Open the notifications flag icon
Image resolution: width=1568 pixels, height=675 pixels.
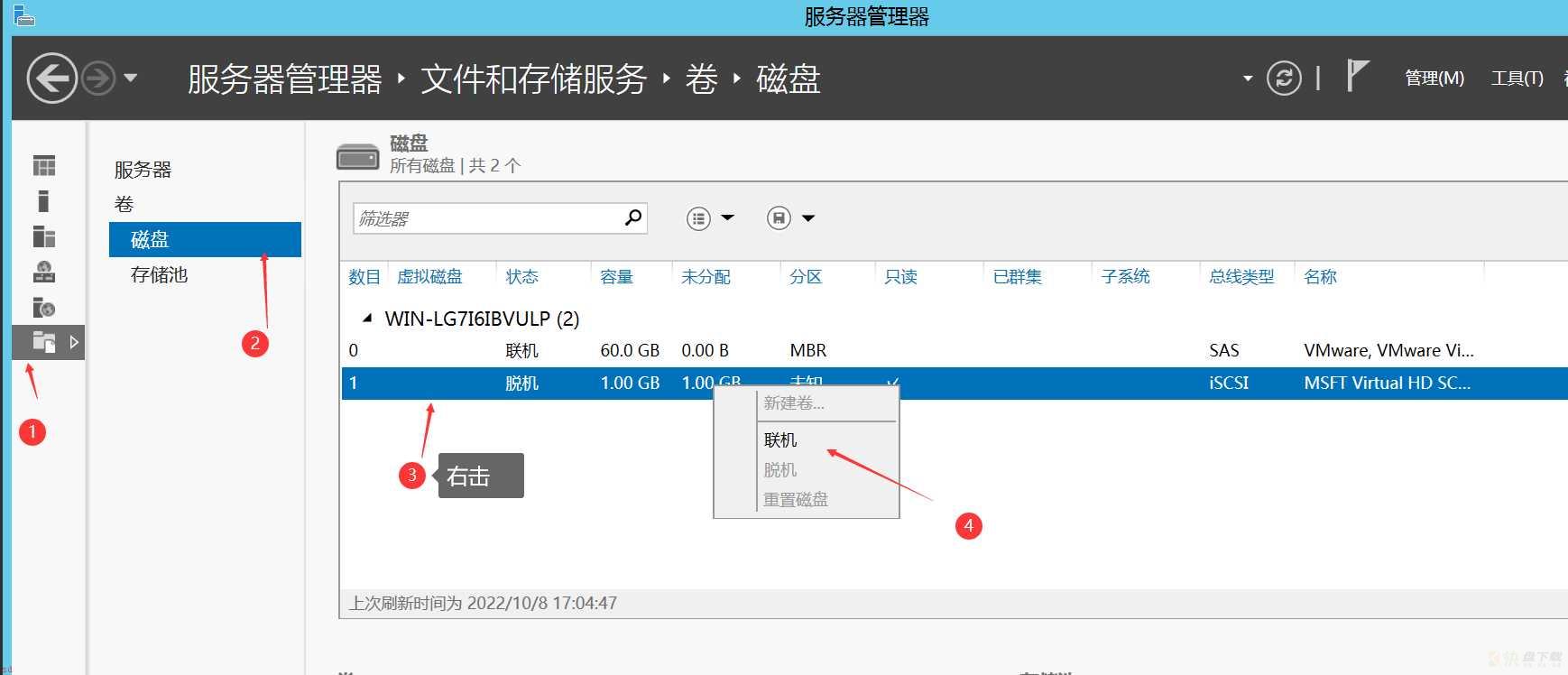[x=1357, y=76]
